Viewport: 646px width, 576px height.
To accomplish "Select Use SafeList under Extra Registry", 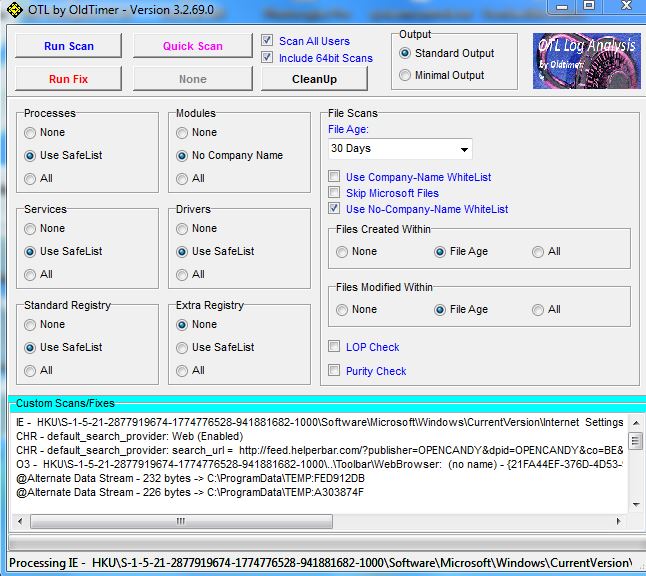I will [183, 347].
